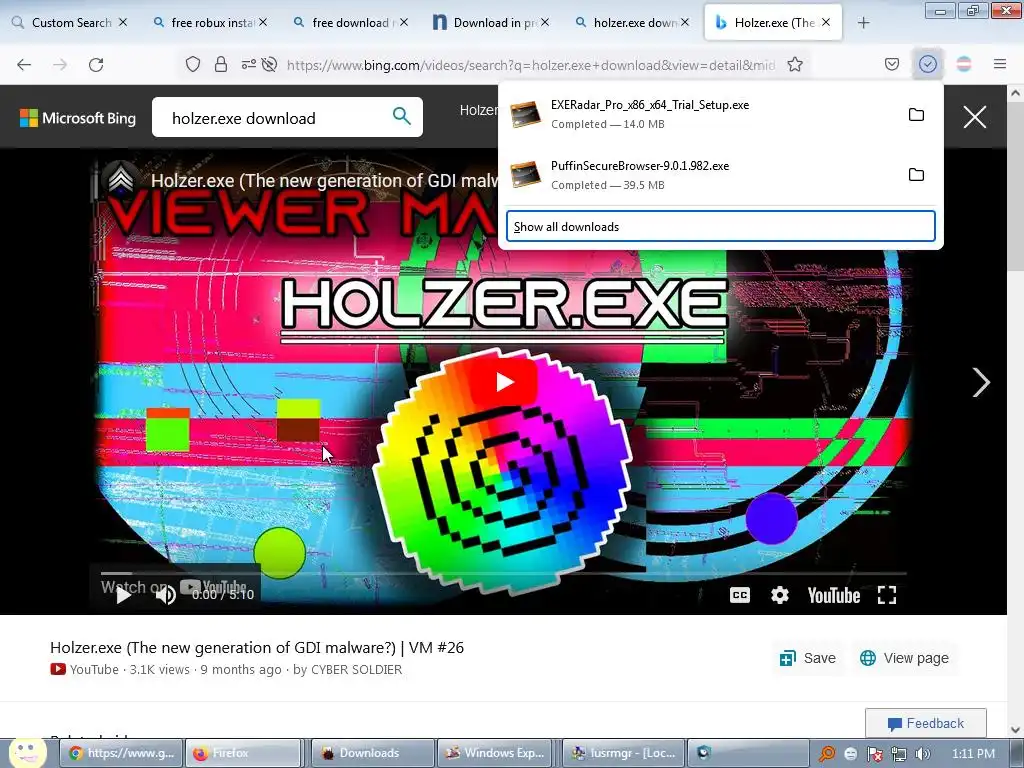Open View page link

(904, 658)
